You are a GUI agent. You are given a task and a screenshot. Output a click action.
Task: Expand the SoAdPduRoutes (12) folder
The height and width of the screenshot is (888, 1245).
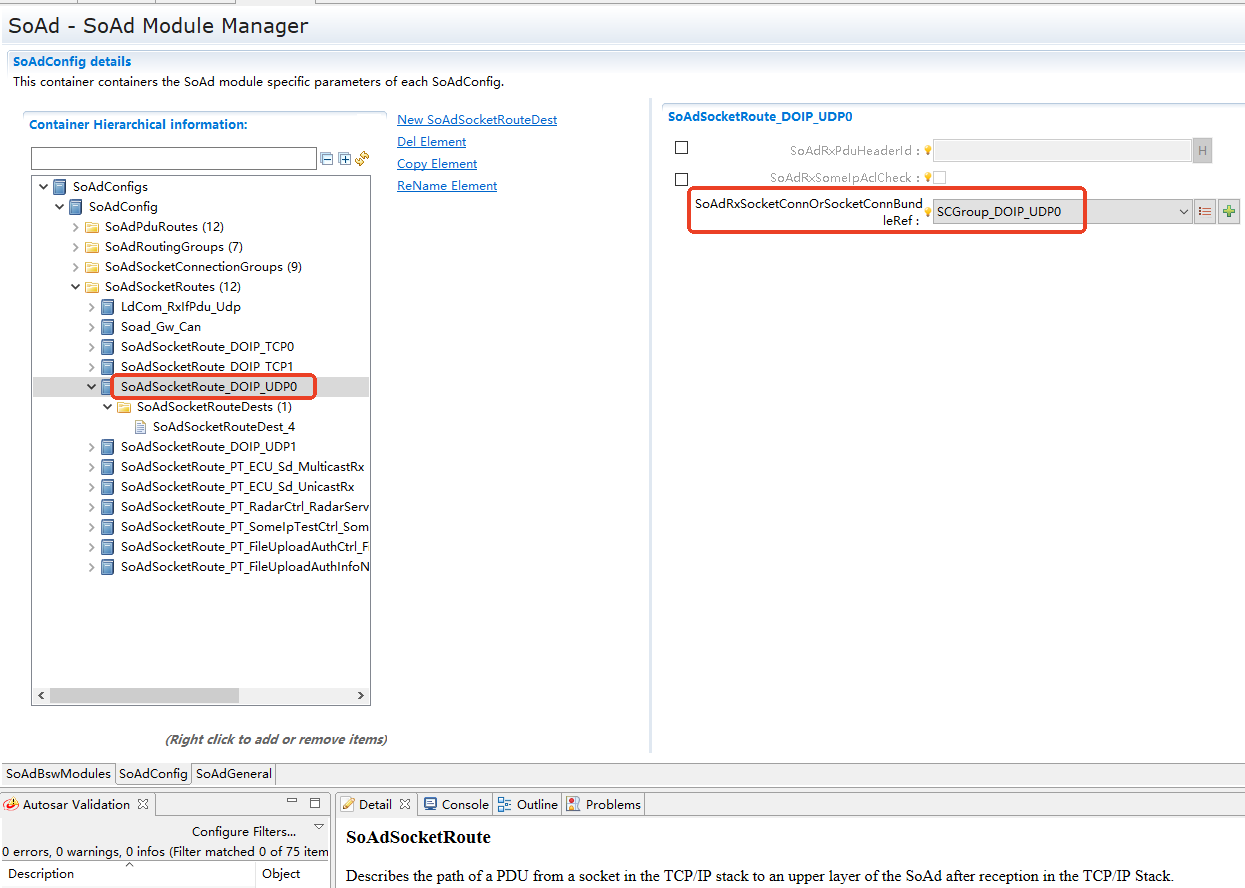click(77, 227)
